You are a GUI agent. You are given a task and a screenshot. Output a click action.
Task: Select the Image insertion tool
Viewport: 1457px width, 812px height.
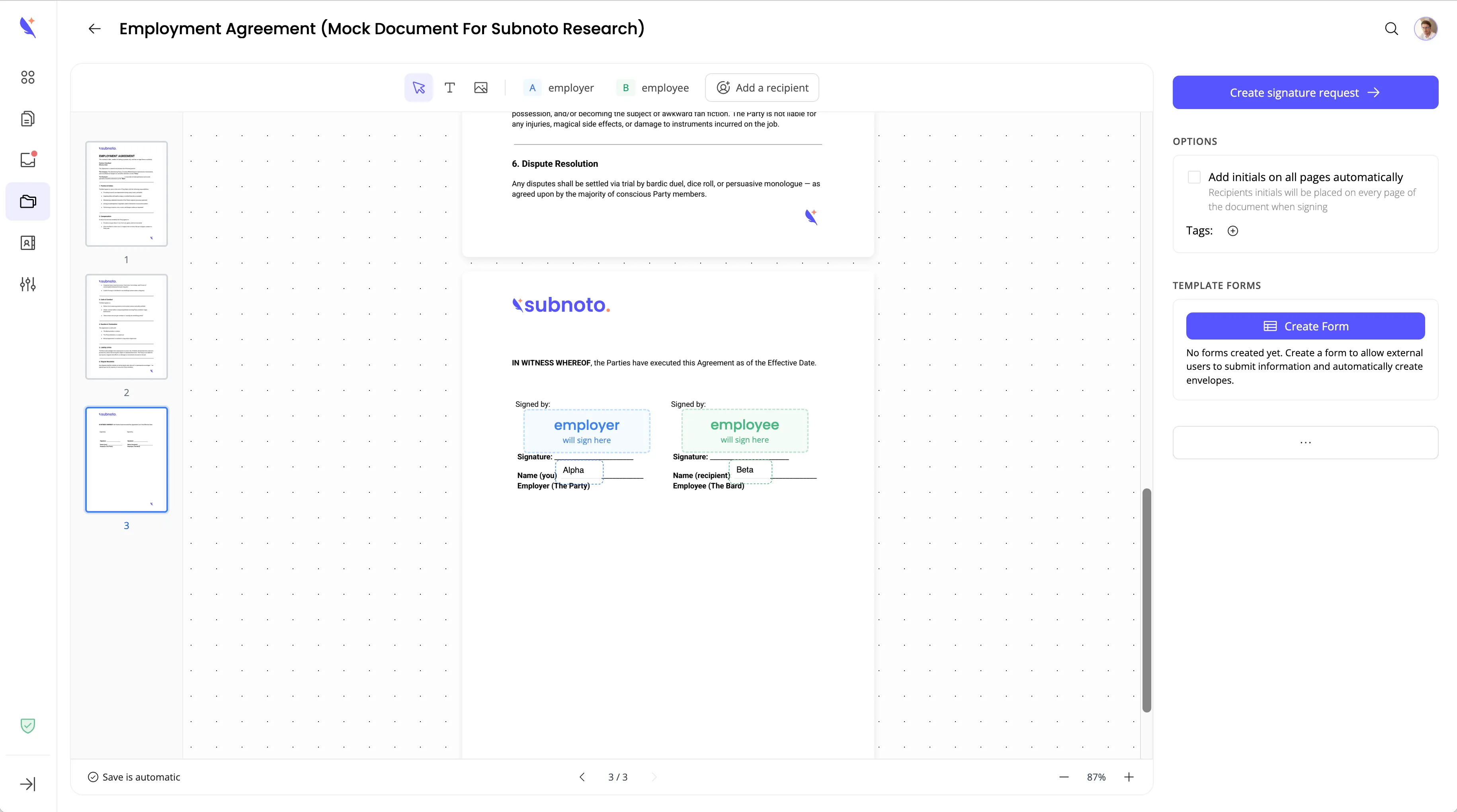[x=481, y=88]
